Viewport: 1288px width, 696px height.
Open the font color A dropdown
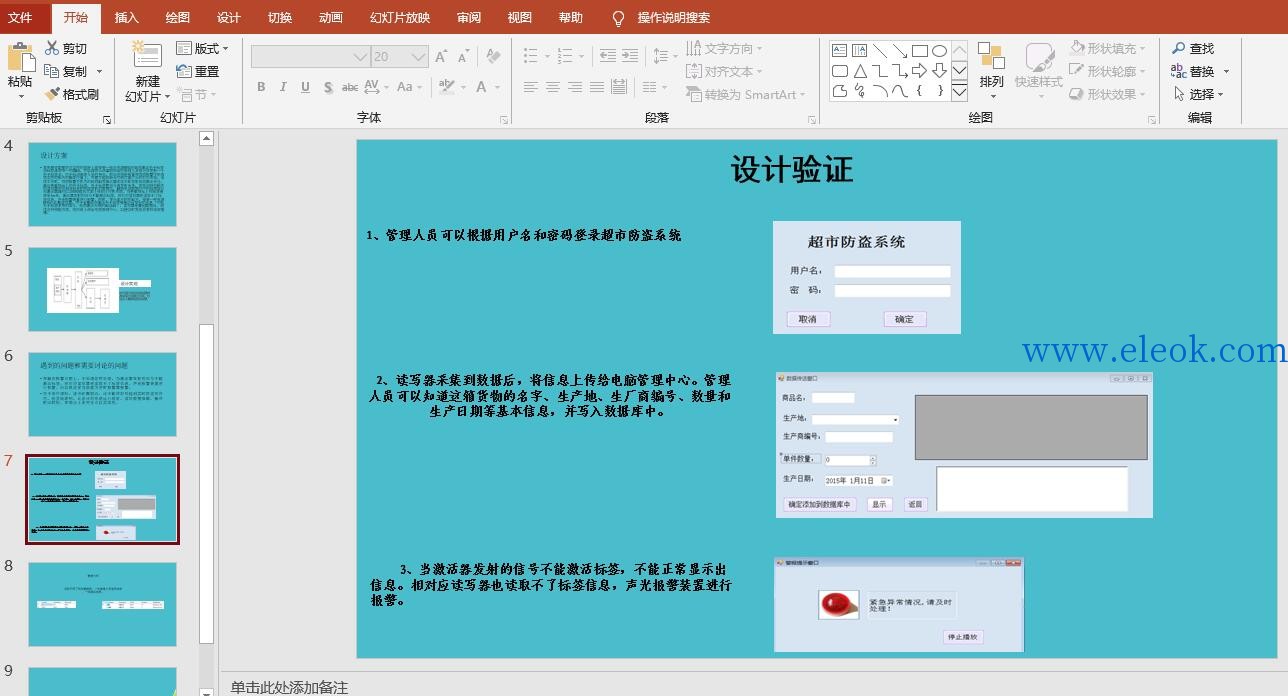pyautogui.click(x=495, y=87)
